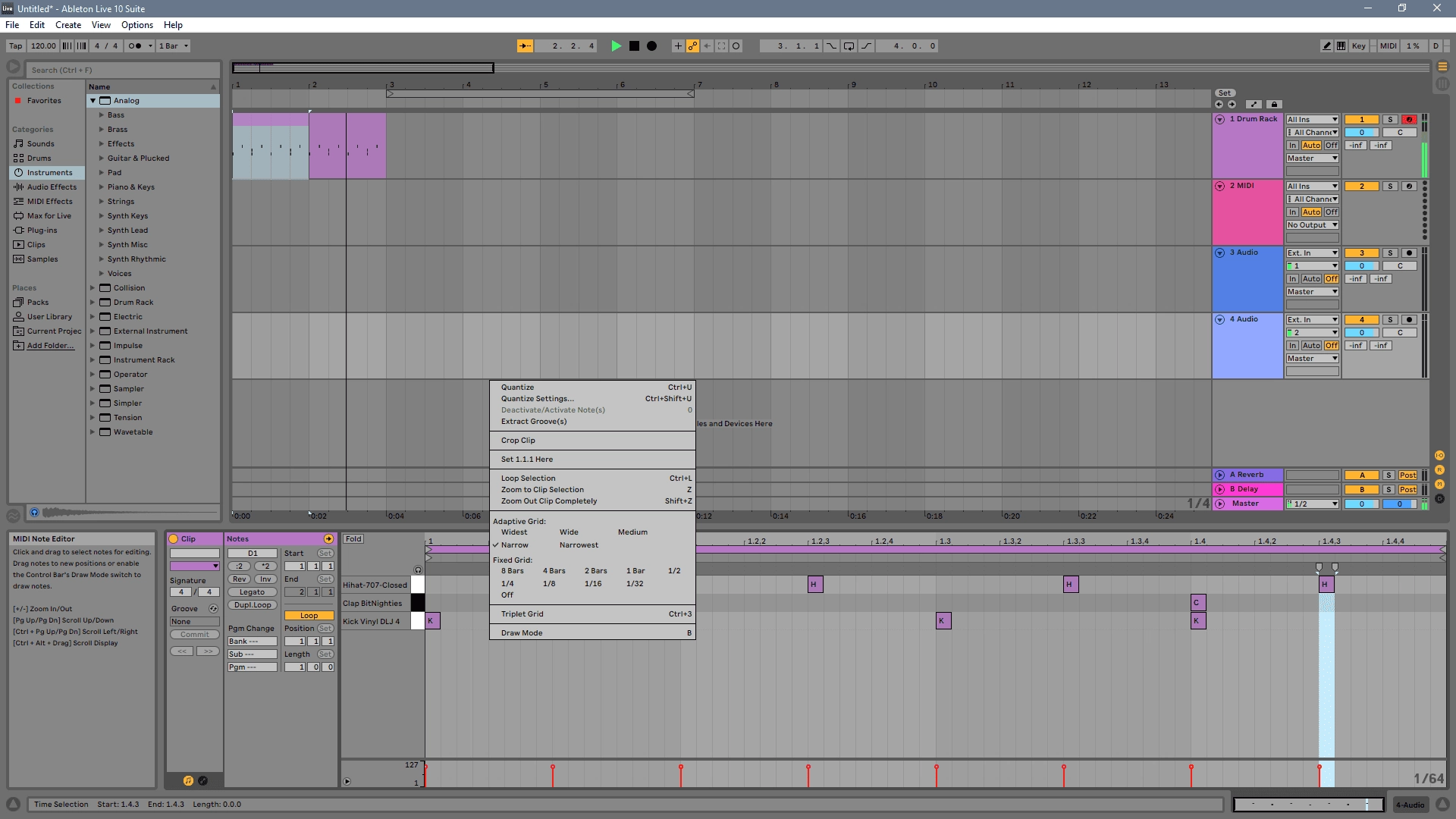This screenshot has width=1456, height=819.
Task: Choose Quantize Settings... from context menu
Action: [x=592, y=399]
